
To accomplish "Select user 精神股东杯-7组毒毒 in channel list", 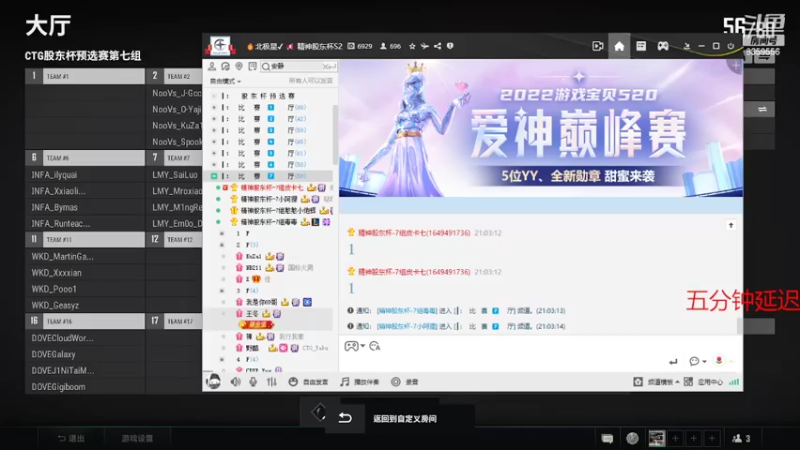I will (x=269, y=222).
